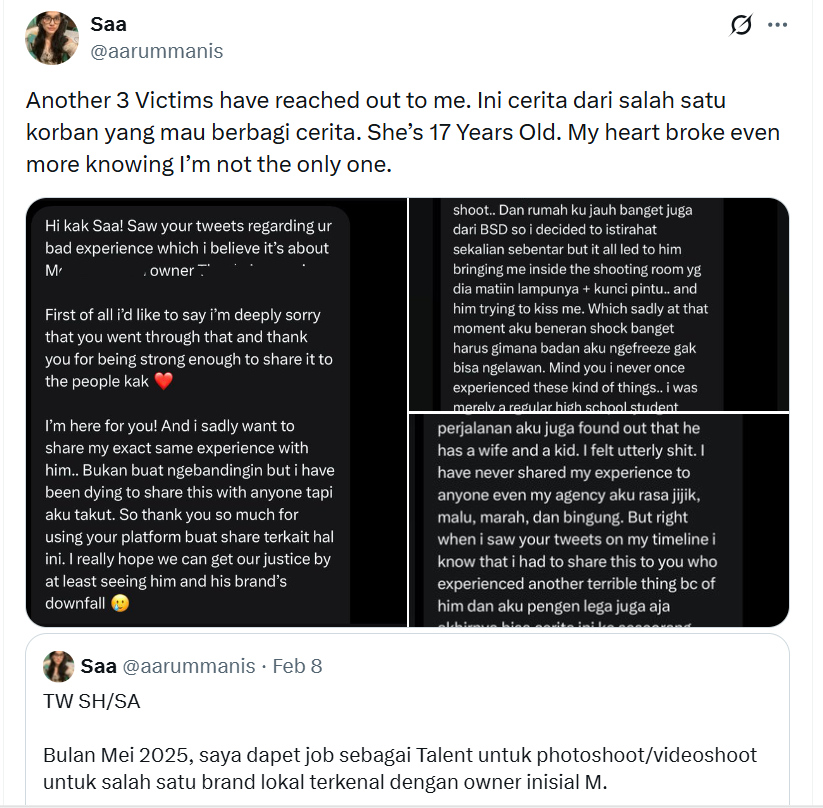The image size is (823, 808).
Task: Open the bottom-right 'wife and a kid' image
Action: 598,520
